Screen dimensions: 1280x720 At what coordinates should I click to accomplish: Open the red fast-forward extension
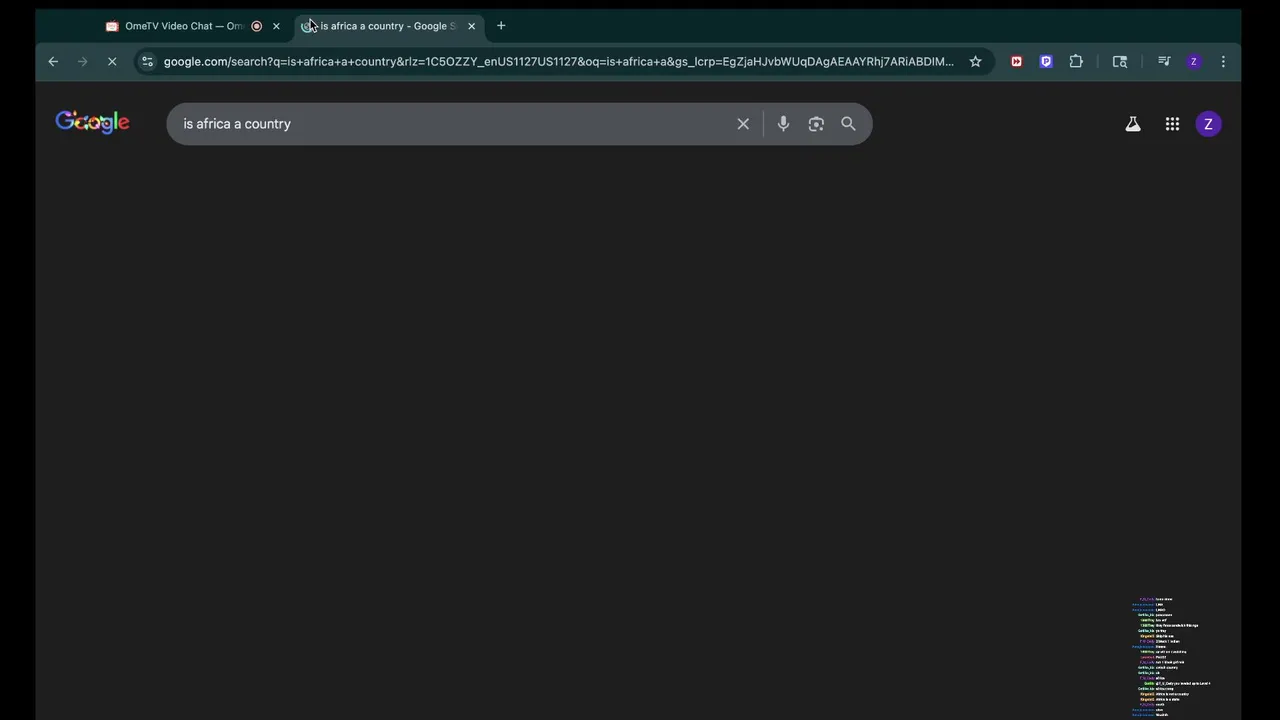(x=1016, y=62)
